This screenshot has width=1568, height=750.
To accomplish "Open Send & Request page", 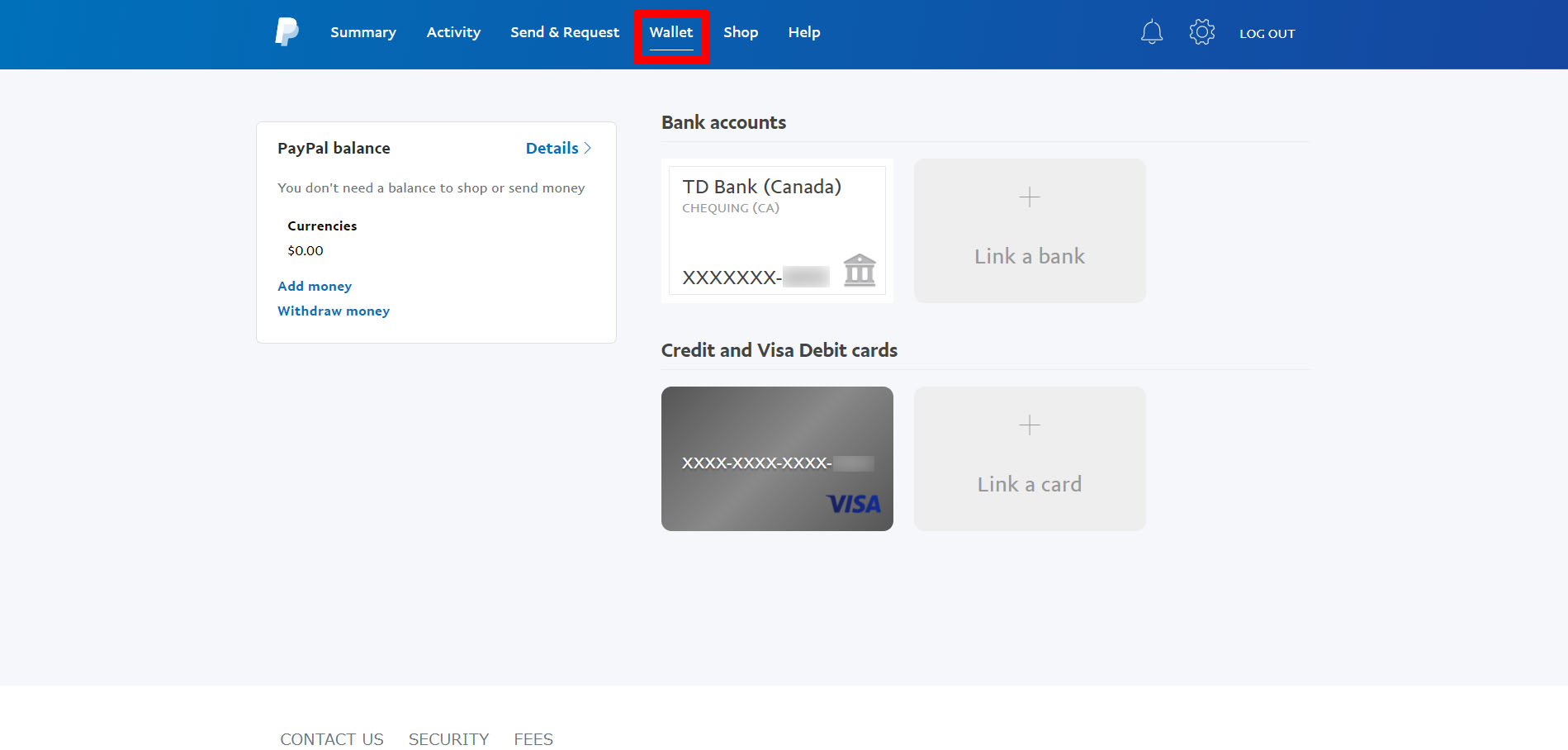I will (x=565, y=32).
